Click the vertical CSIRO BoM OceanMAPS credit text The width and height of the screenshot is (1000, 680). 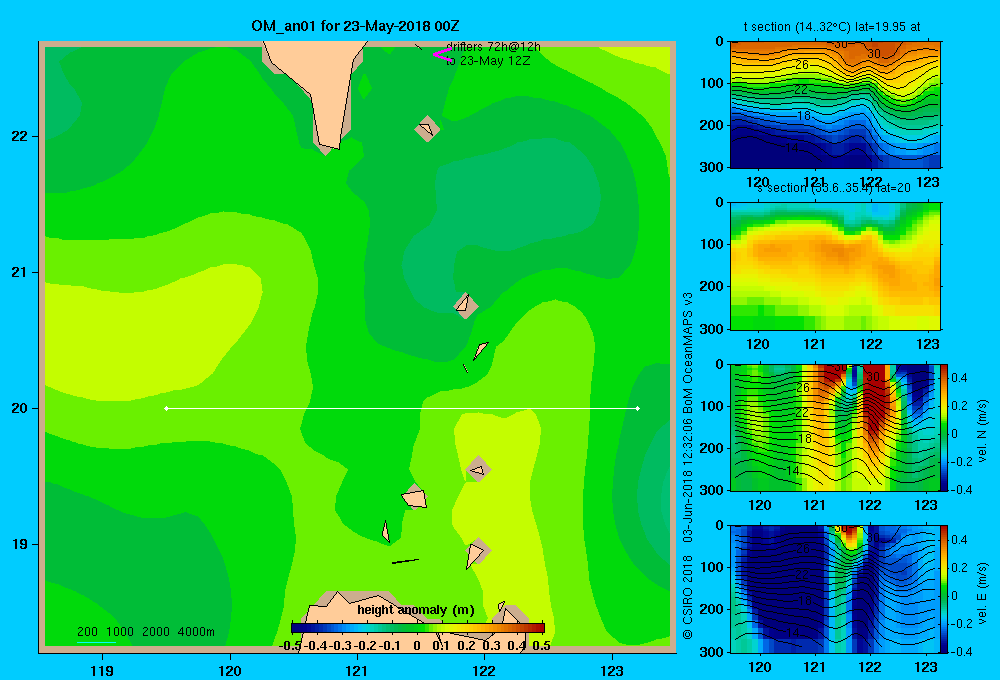[x=688, y=466]
